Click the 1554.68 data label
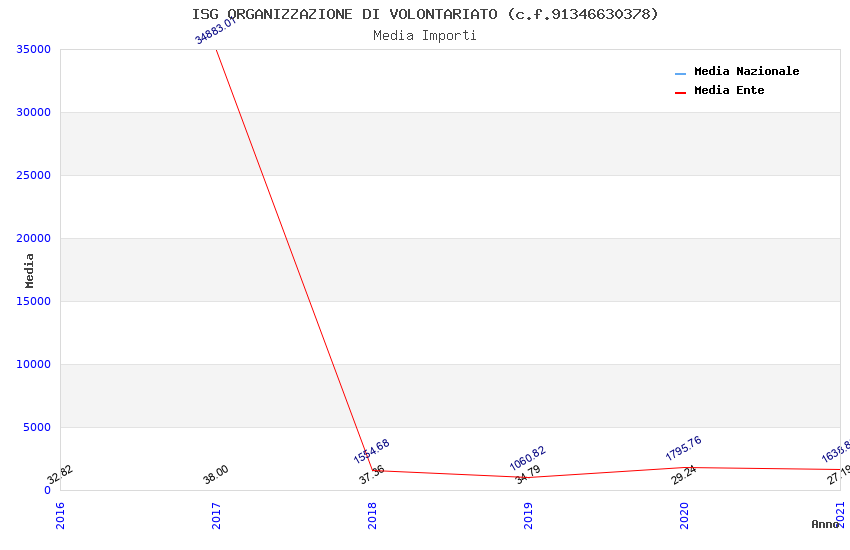850x550 pixels. click(371, 451)
